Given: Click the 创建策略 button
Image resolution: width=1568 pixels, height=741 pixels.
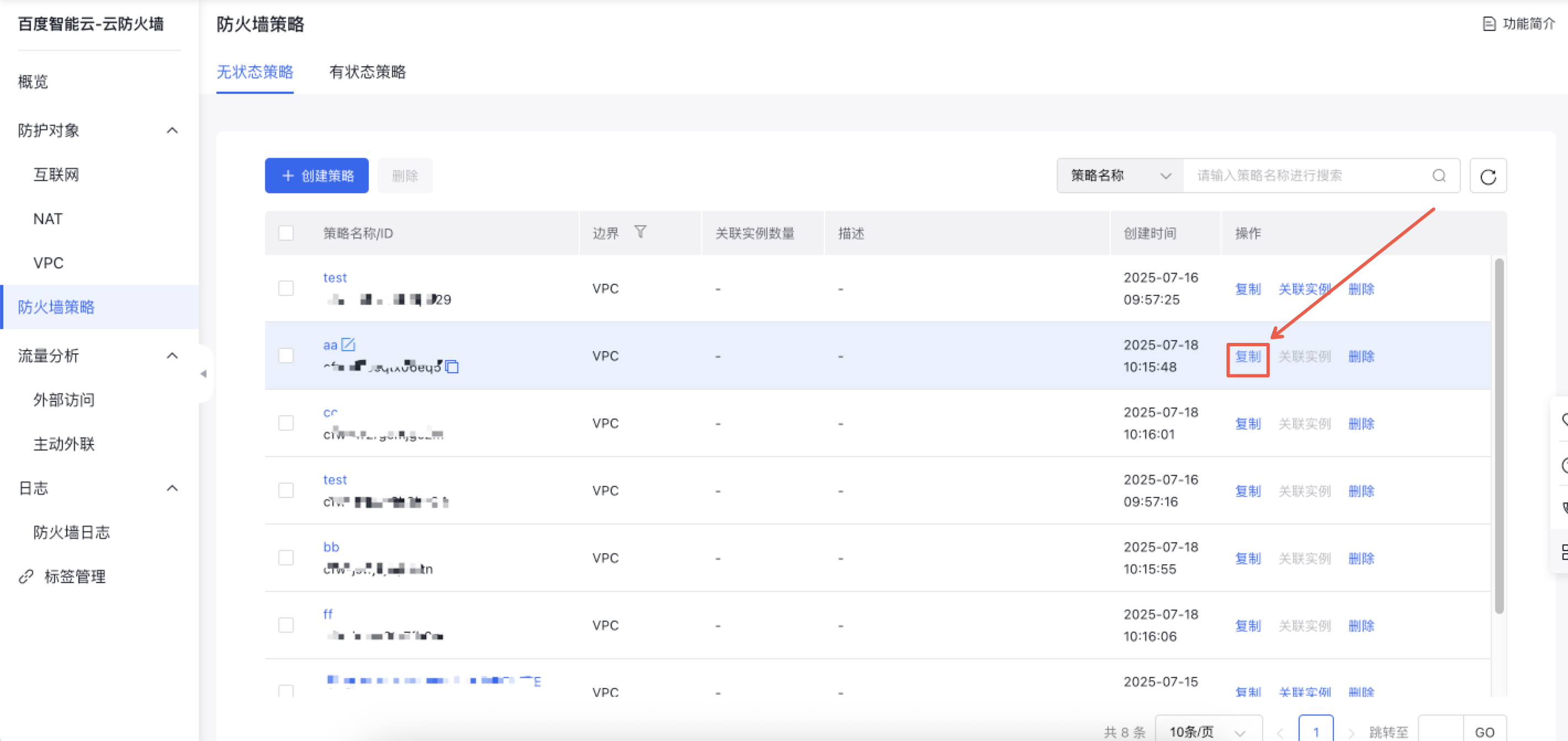Looking at the screenshot, I should (x=316, y=176).
